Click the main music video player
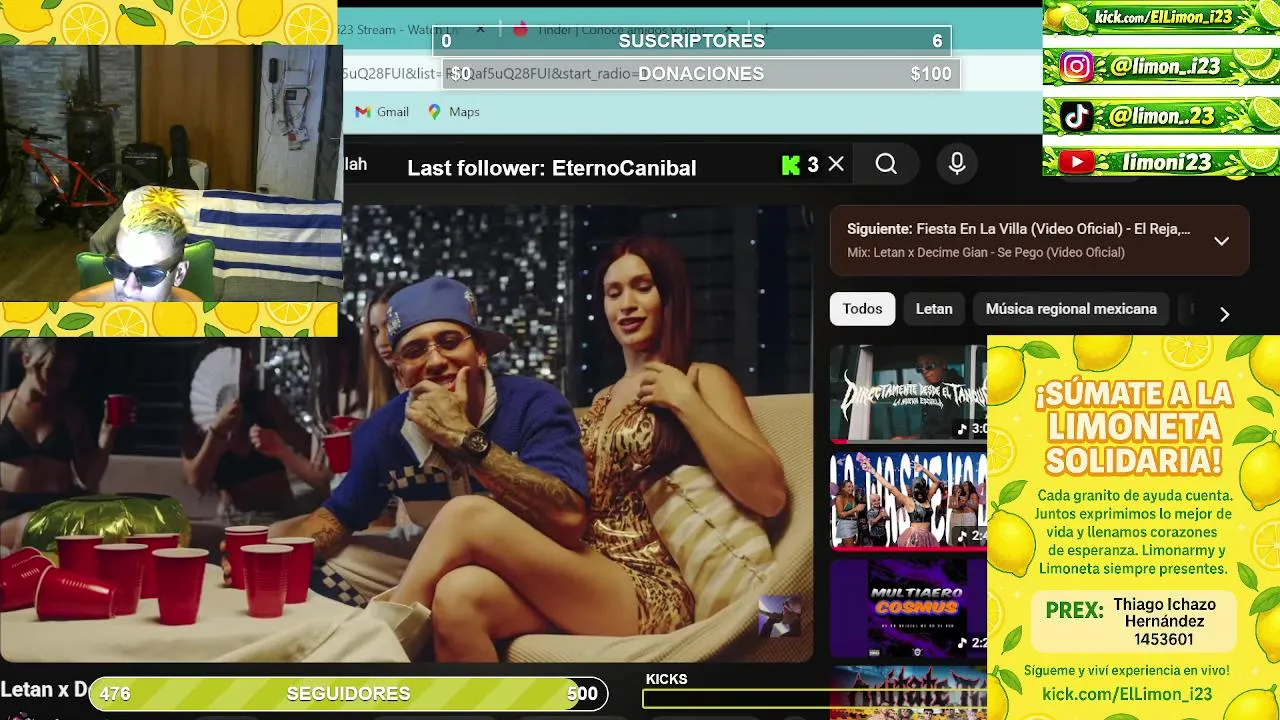The height and width of the screenshot is (720, 1280). 406,433
